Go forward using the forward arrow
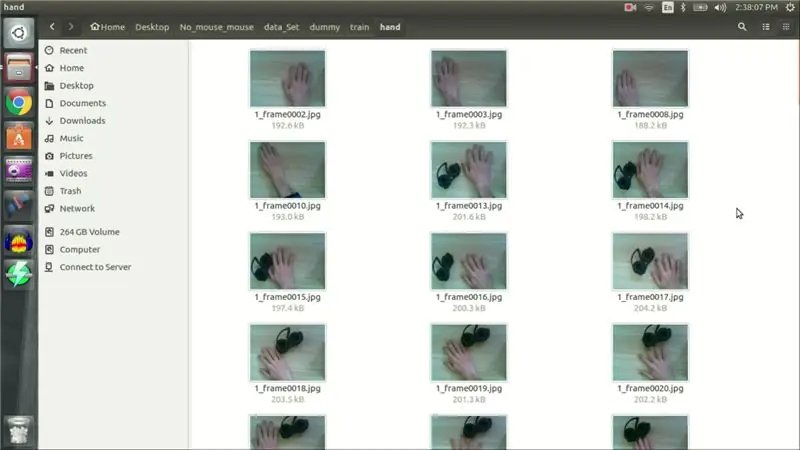This screenshot has height=450, width=800. 71,27
